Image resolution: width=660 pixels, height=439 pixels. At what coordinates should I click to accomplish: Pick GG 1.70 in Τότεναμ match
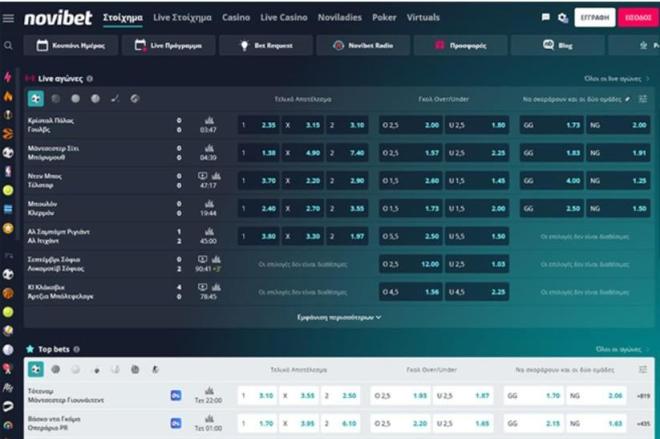point(534,396)
